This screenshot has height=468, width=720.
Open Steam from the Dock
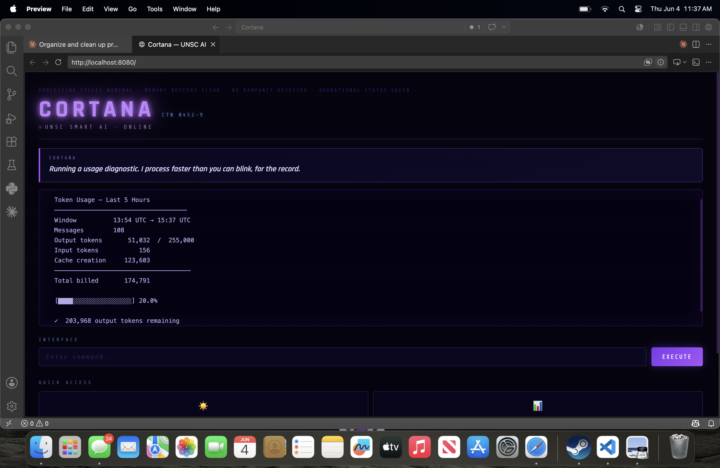pyautogui.click(x=578, y=447)
